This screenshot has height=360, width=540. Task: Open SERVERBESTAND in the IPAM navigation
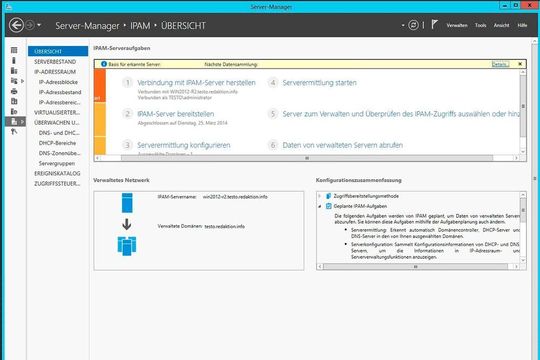click(55, 62)
